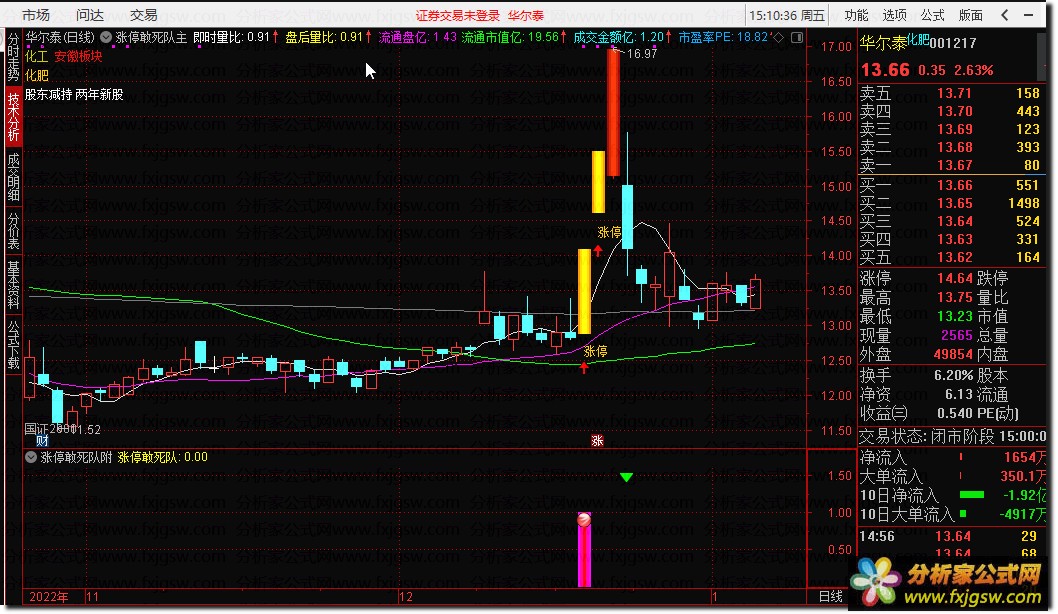Click the green down-triangle signal in sub-chart
Image resolution: width=1058 pixels, height=614 pixels.
[x=626, y=478]
